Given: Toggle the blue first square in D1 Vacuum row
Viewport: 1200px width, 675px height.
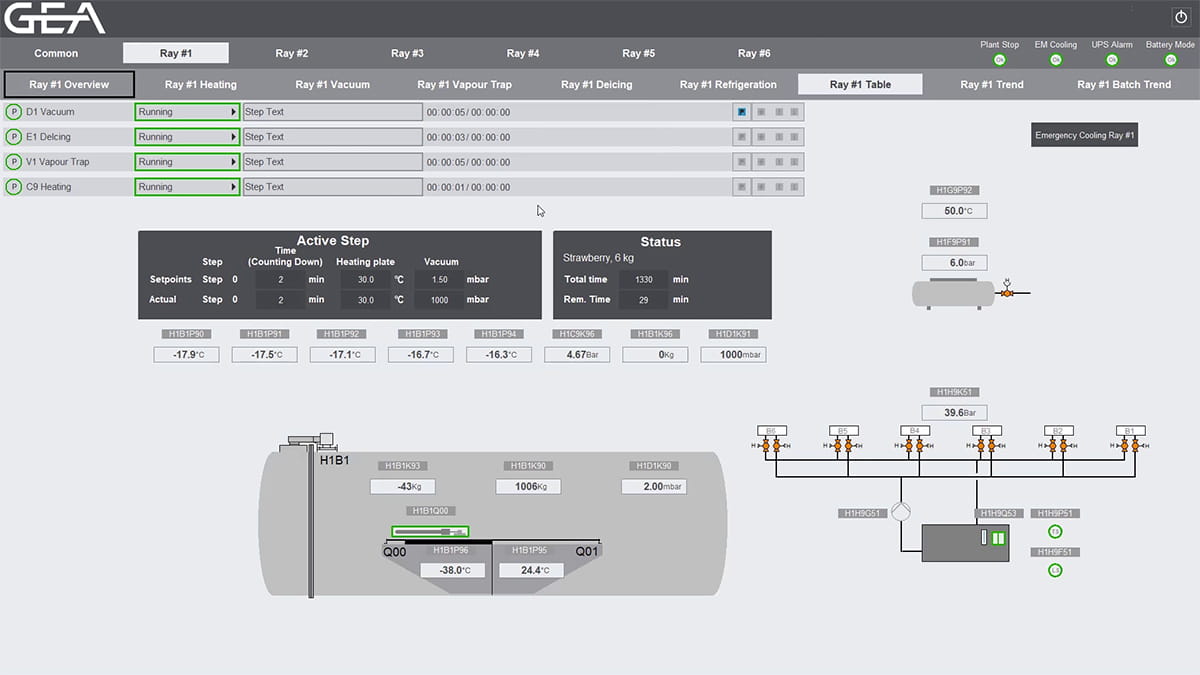Looking at the screenshot, I should pos(742,112).
